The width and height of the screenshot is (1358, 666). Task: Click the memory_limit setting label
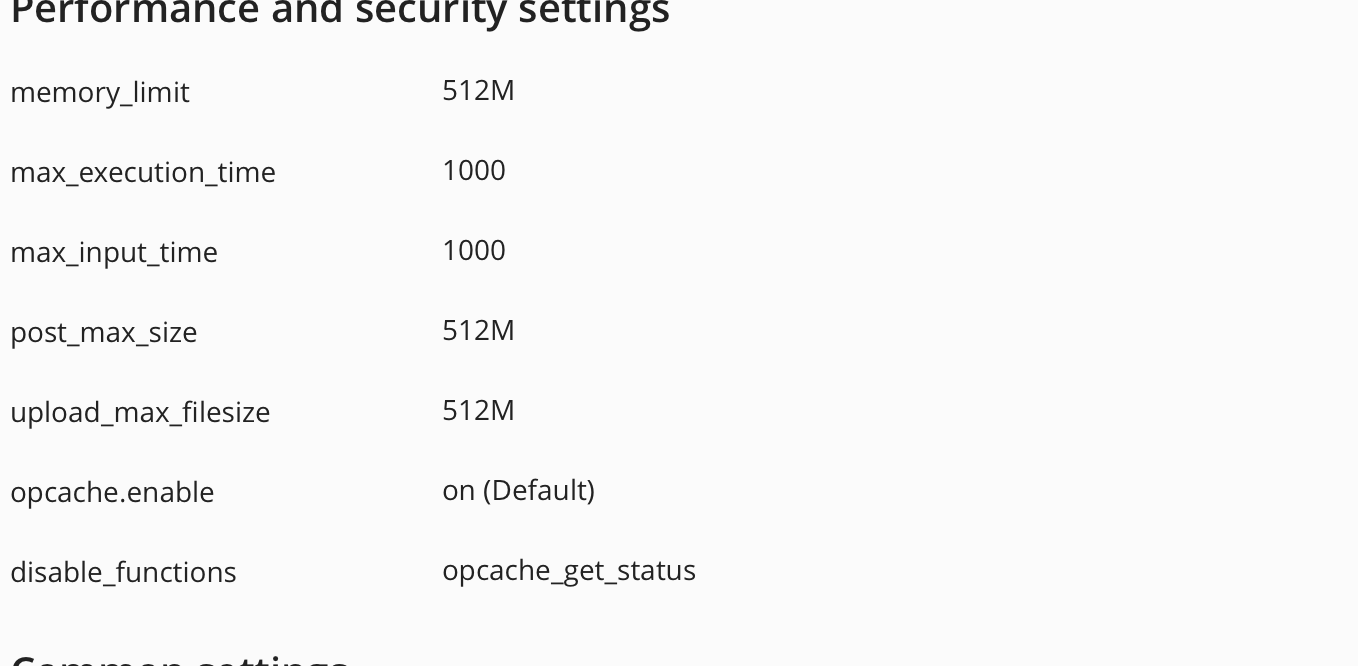tap(100, 92)
